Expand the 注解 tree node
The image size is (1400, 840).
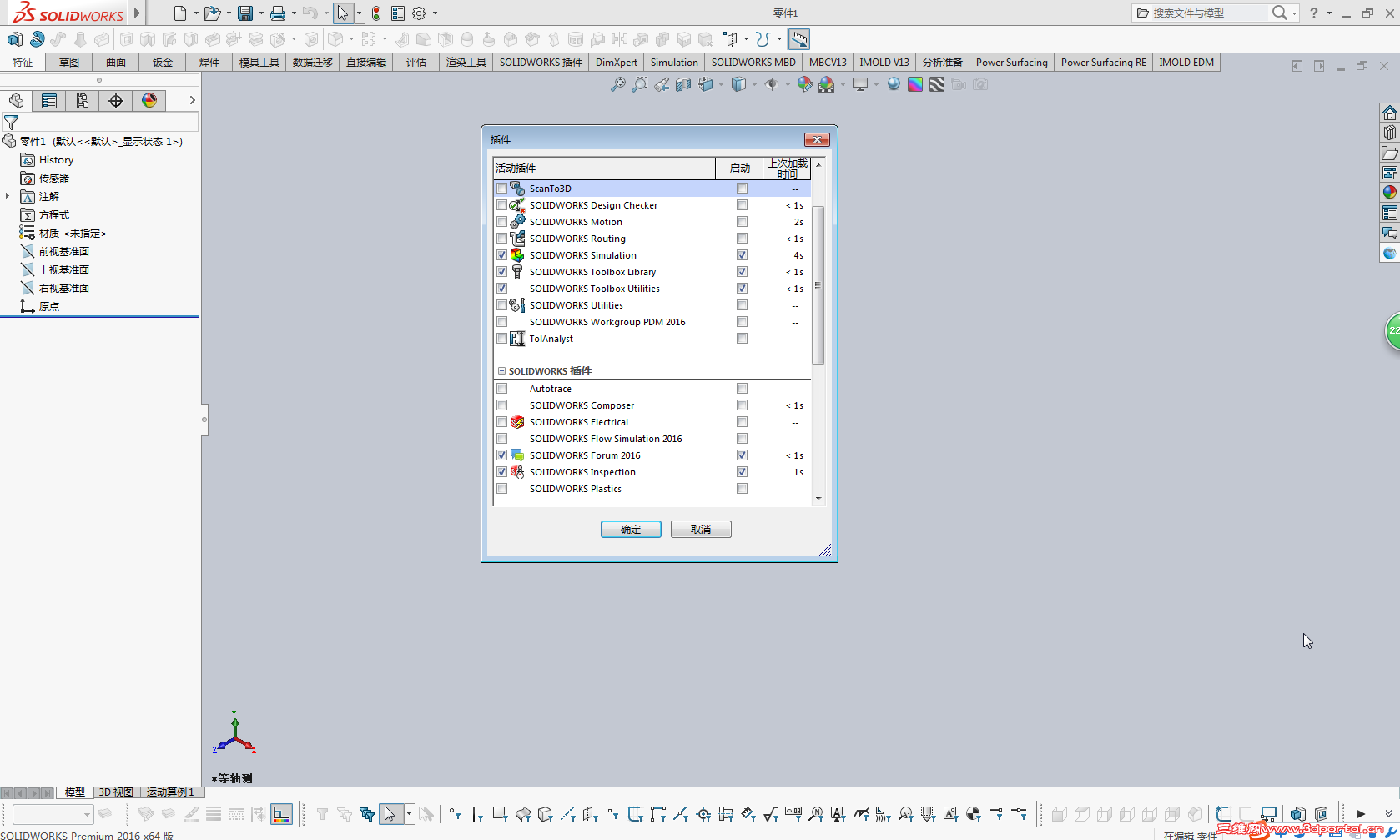[x=8, y=196]
